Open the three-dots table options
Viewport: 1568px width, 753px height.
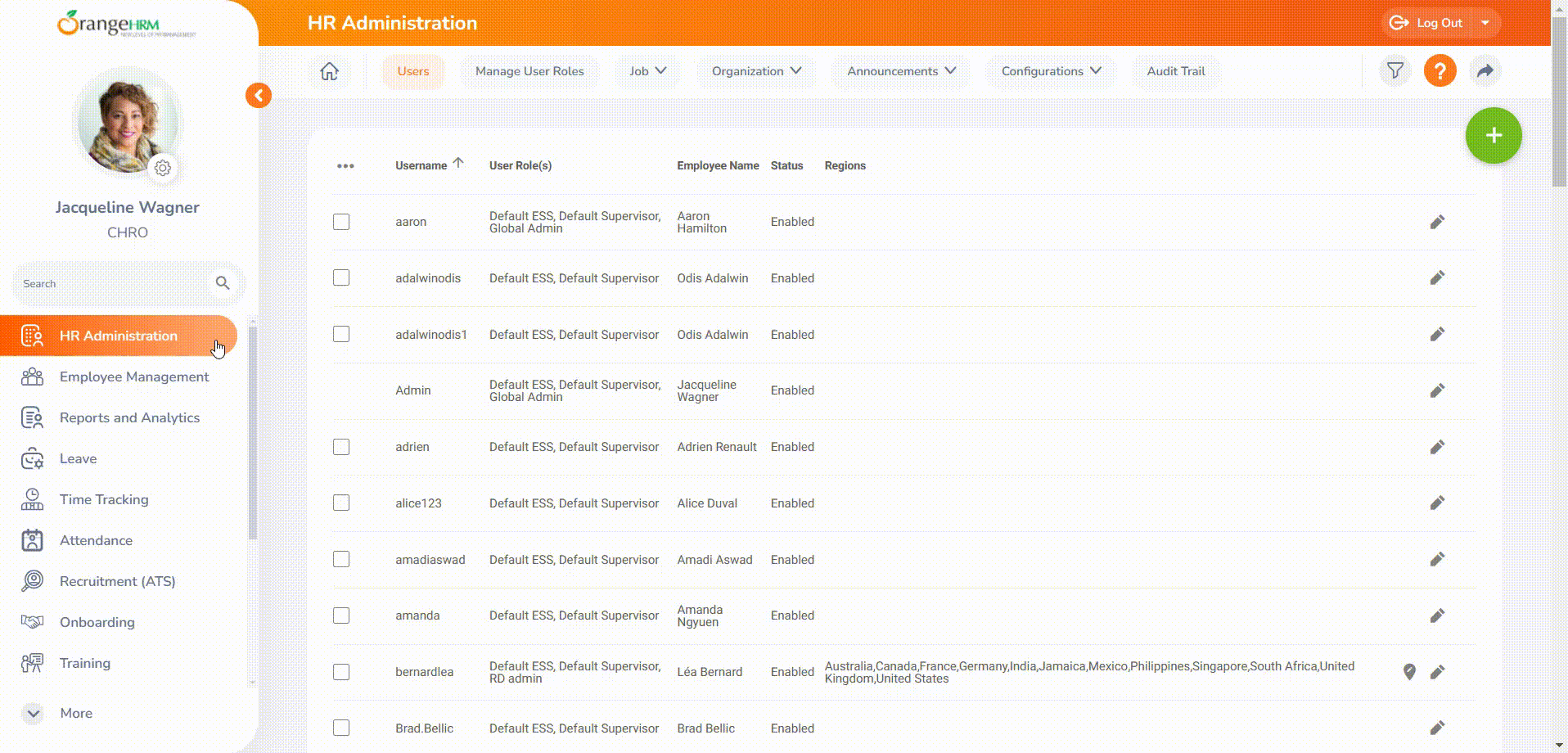tap(345, 166)
